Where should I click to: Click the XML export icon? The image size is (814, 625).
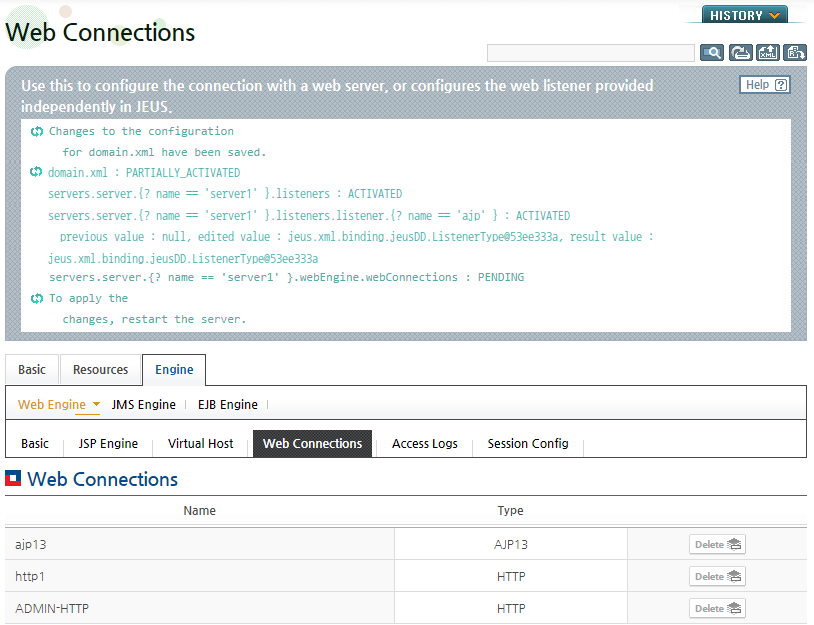[x=767, y=52]
